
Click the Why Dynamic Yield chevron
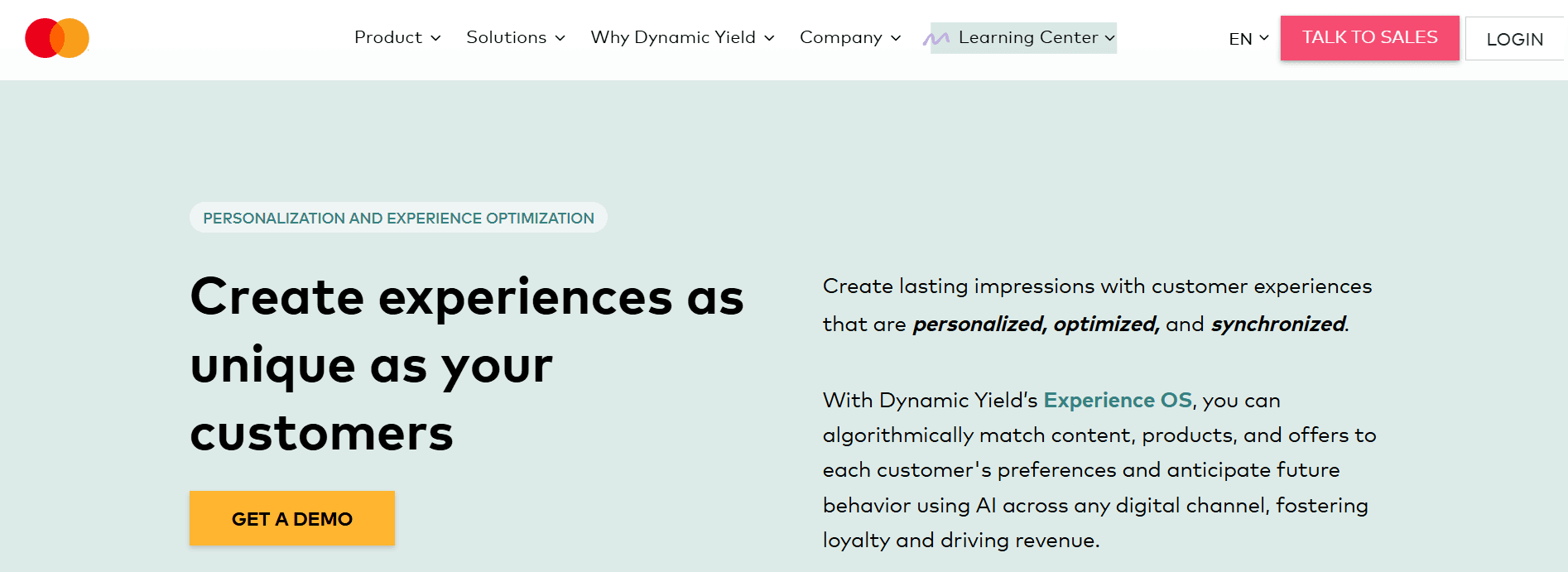click(x=770, y=38)
